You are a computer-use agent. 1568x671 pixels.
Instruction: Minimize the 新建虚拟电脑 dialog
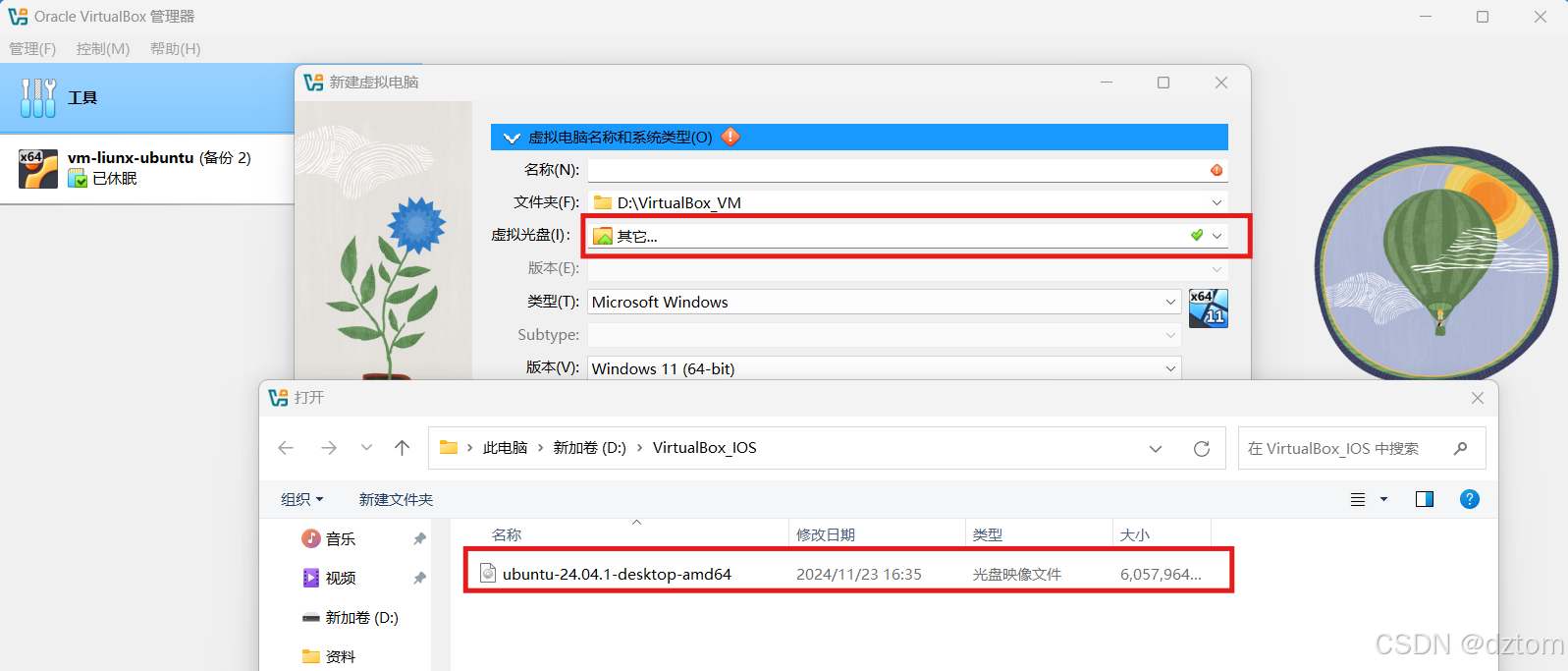pos(1107,83)
